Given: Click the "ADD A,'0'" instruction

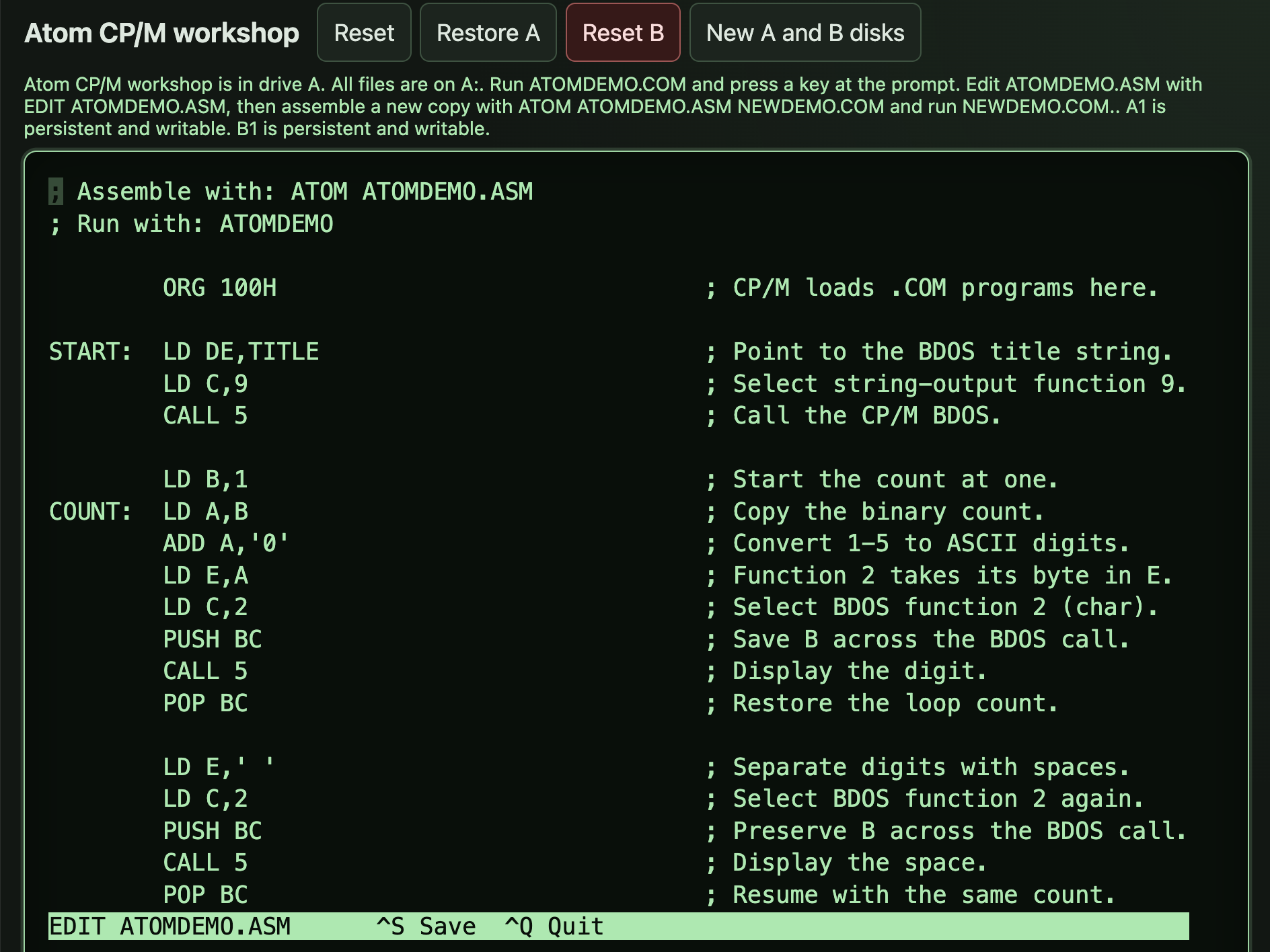Looking at the screenshot, I should click(x=227, y=543).
